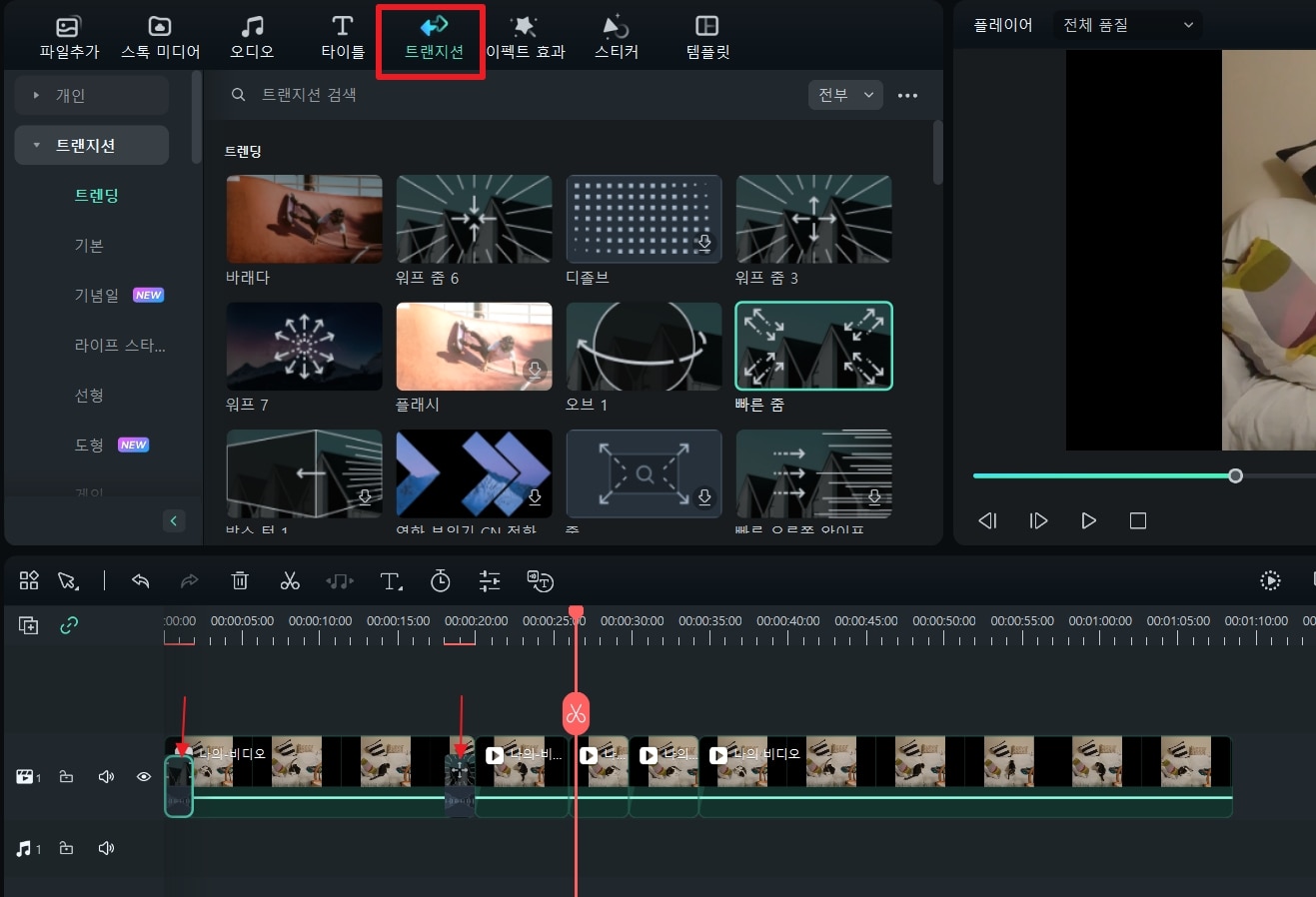
Task: Mute the audio track 1
Action: (x=106, y=848)
